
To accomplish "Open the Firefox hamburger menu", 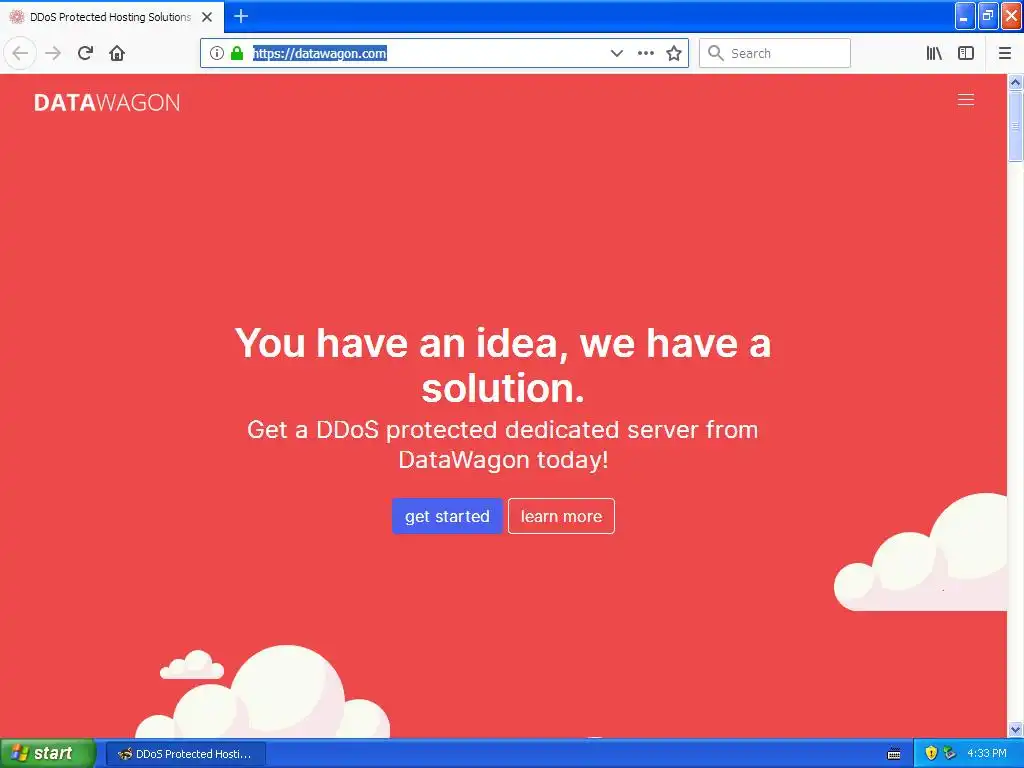I will [x=1005, y=53].
